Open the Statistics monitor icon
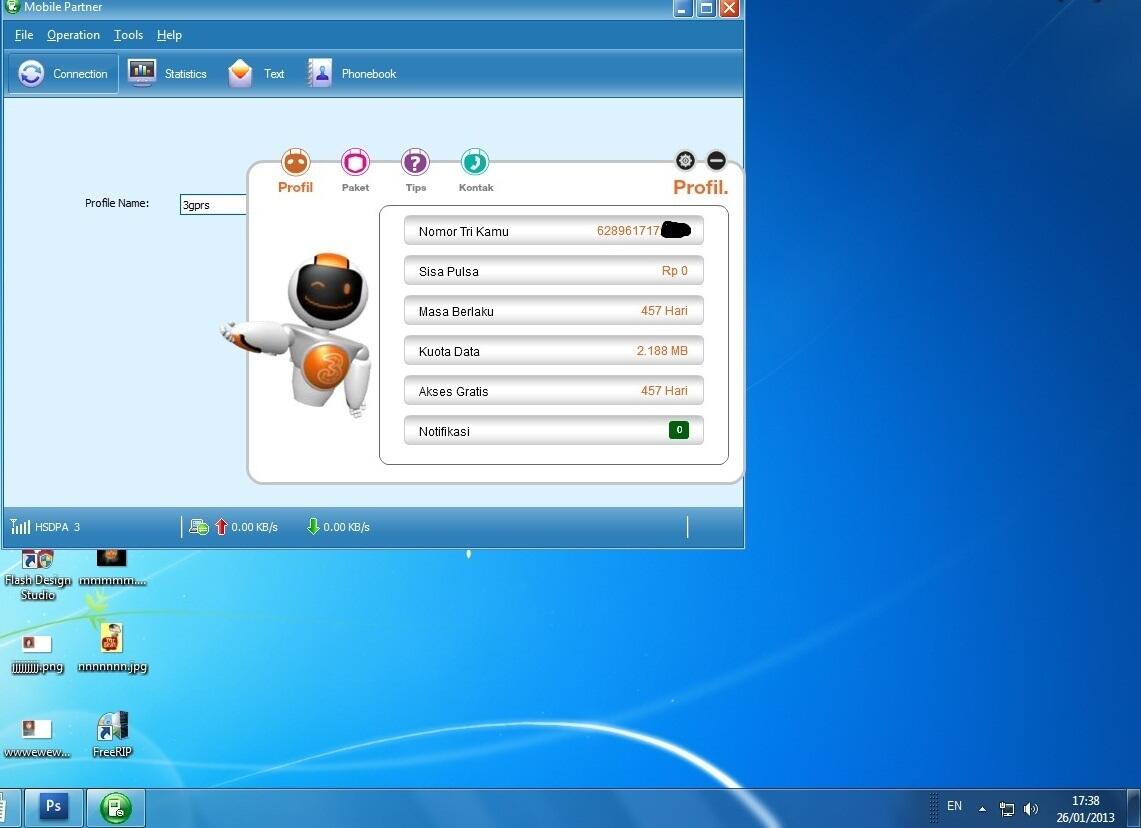 coord(141,73)
